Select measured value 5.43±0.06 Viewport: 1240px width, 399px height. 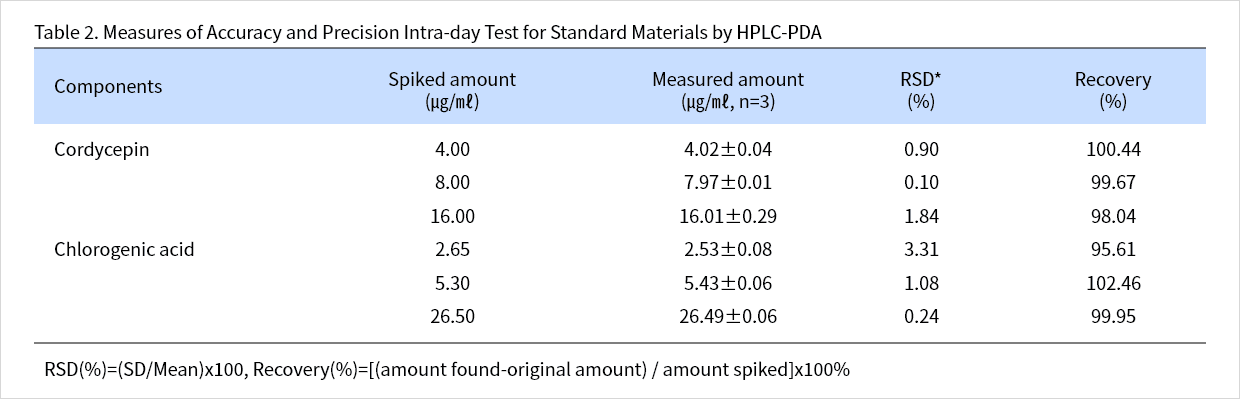728,283
